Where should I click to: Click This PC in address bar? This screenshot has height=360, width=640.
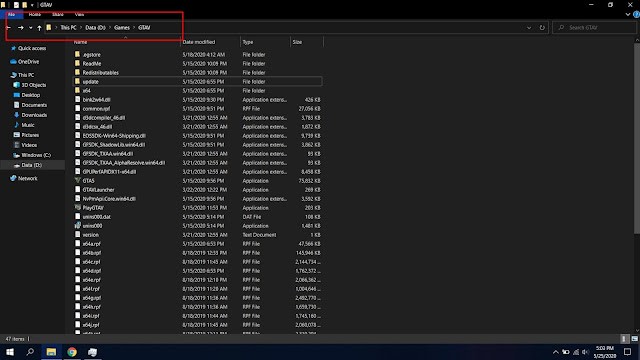68,27
